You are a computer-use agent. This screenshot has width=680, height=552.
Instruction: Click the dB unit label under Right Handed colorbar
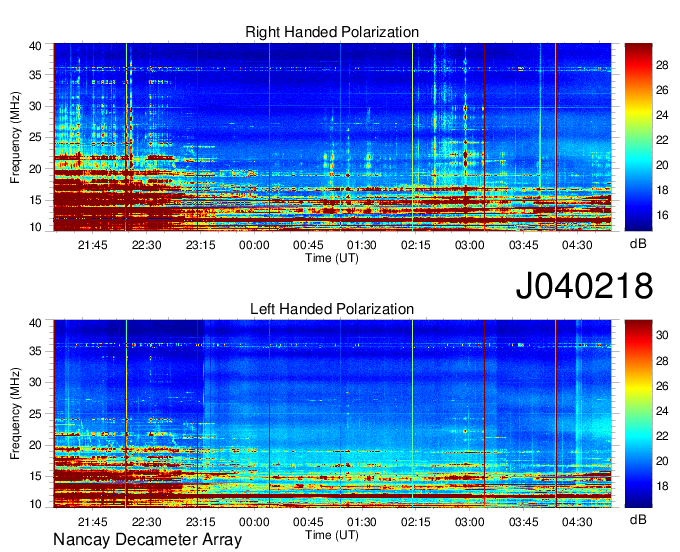point(638,244)
